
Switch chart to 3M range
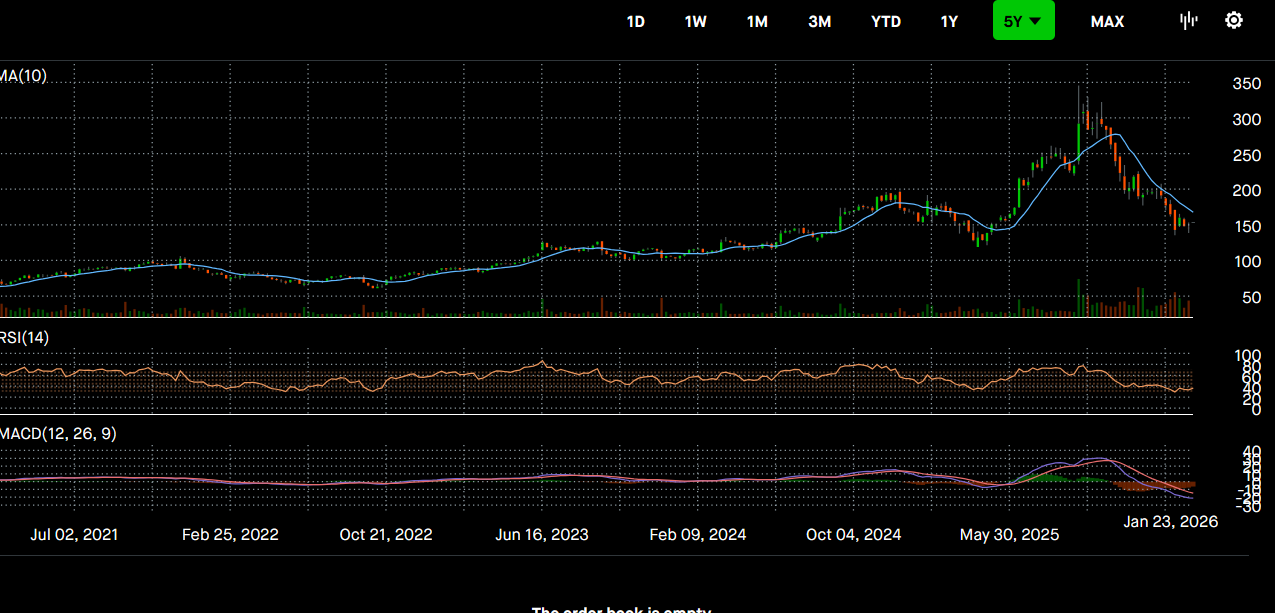coord(820,21)
